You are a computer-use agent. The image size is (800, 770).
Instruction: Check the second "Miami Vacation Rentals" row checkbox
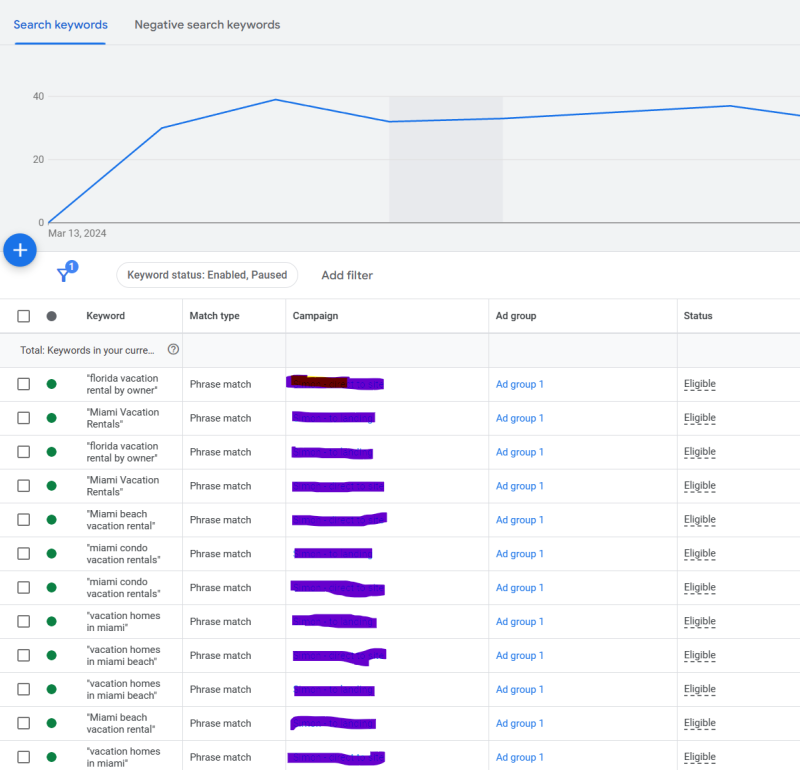point(23,486)
